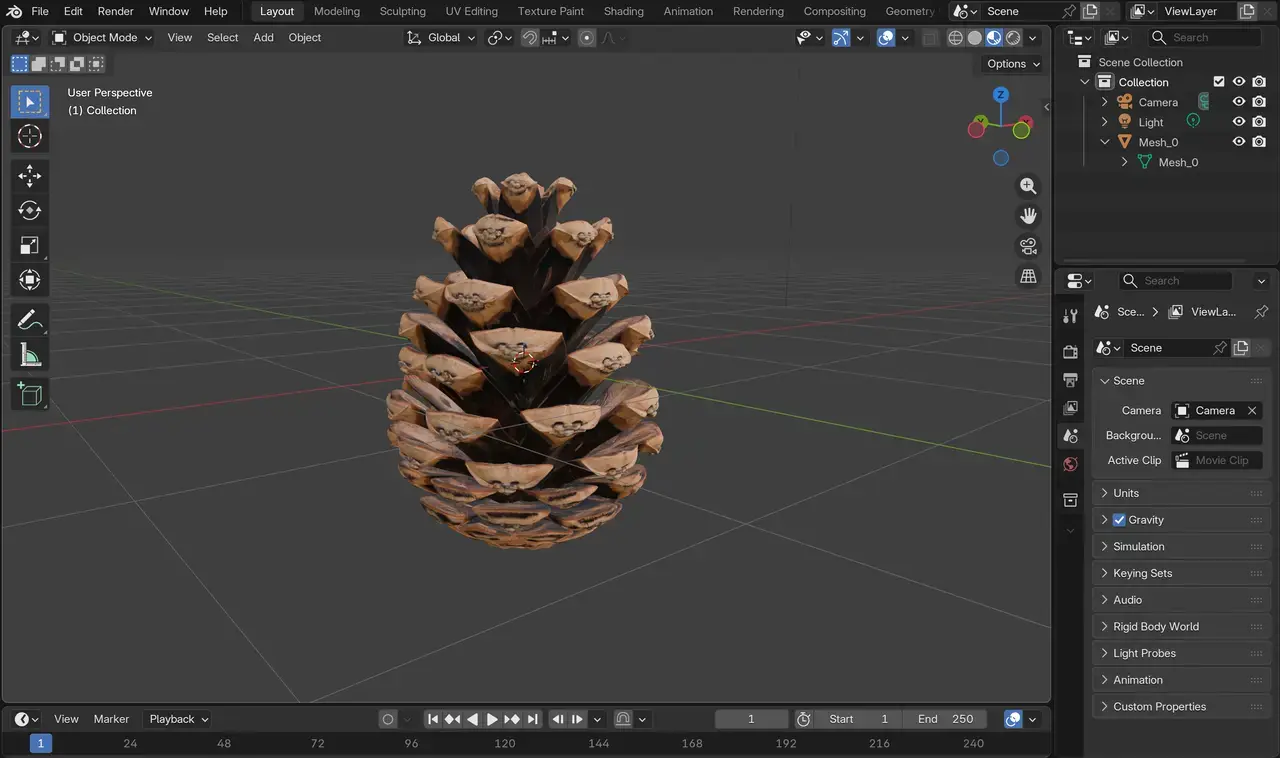Image resolution: width=1280 pixels, height=758 pixels.
Task: Expand the Simulation panel
Action: point(1180,547)
